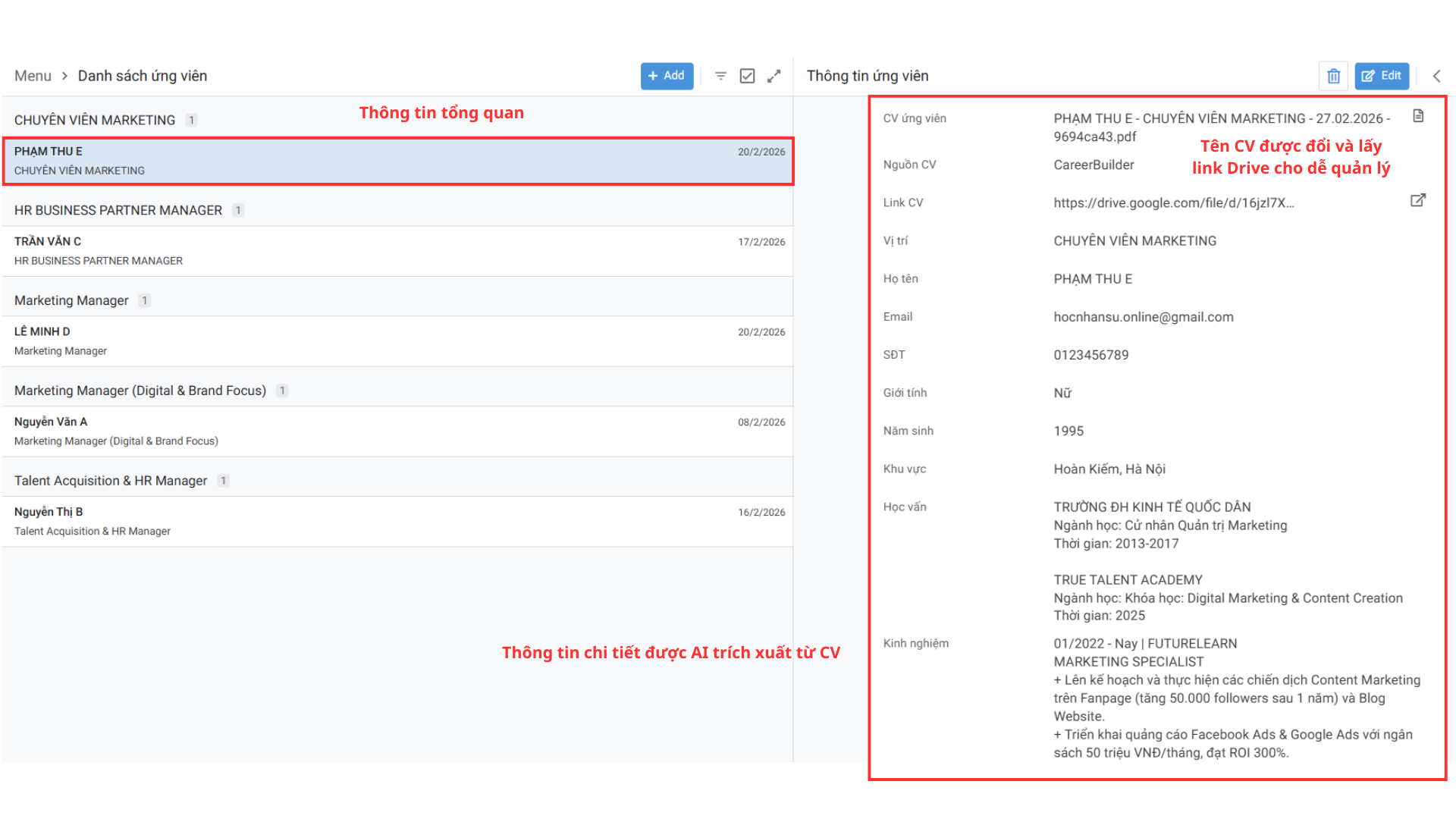Screen dimensions: 1456x819
Task: Click Danh sách ứng viên breadcrumb
Action: point(142,76)
